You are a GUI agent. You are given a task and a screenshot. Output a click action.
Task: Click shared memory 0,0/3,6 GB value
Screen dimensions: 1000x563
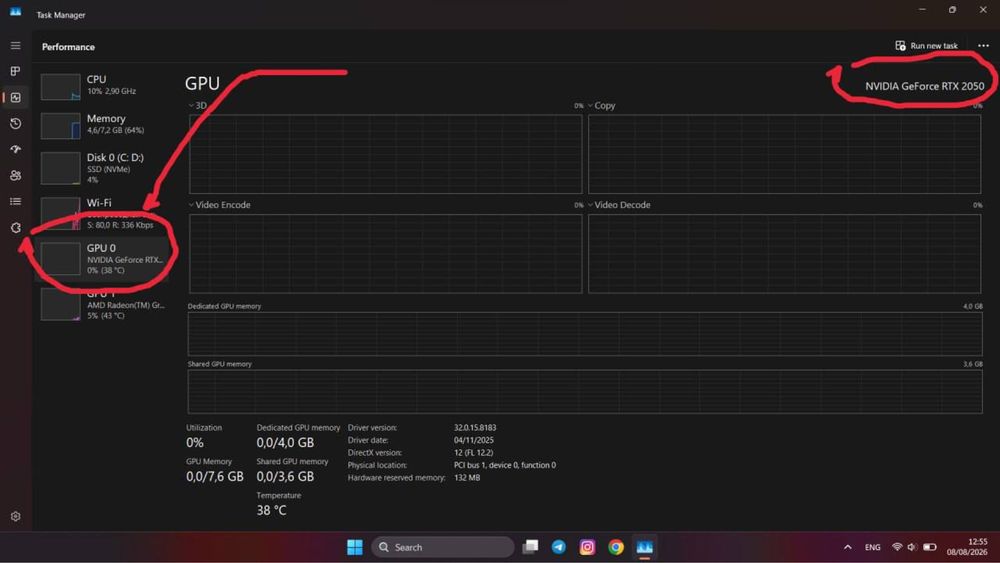[285, 476]
